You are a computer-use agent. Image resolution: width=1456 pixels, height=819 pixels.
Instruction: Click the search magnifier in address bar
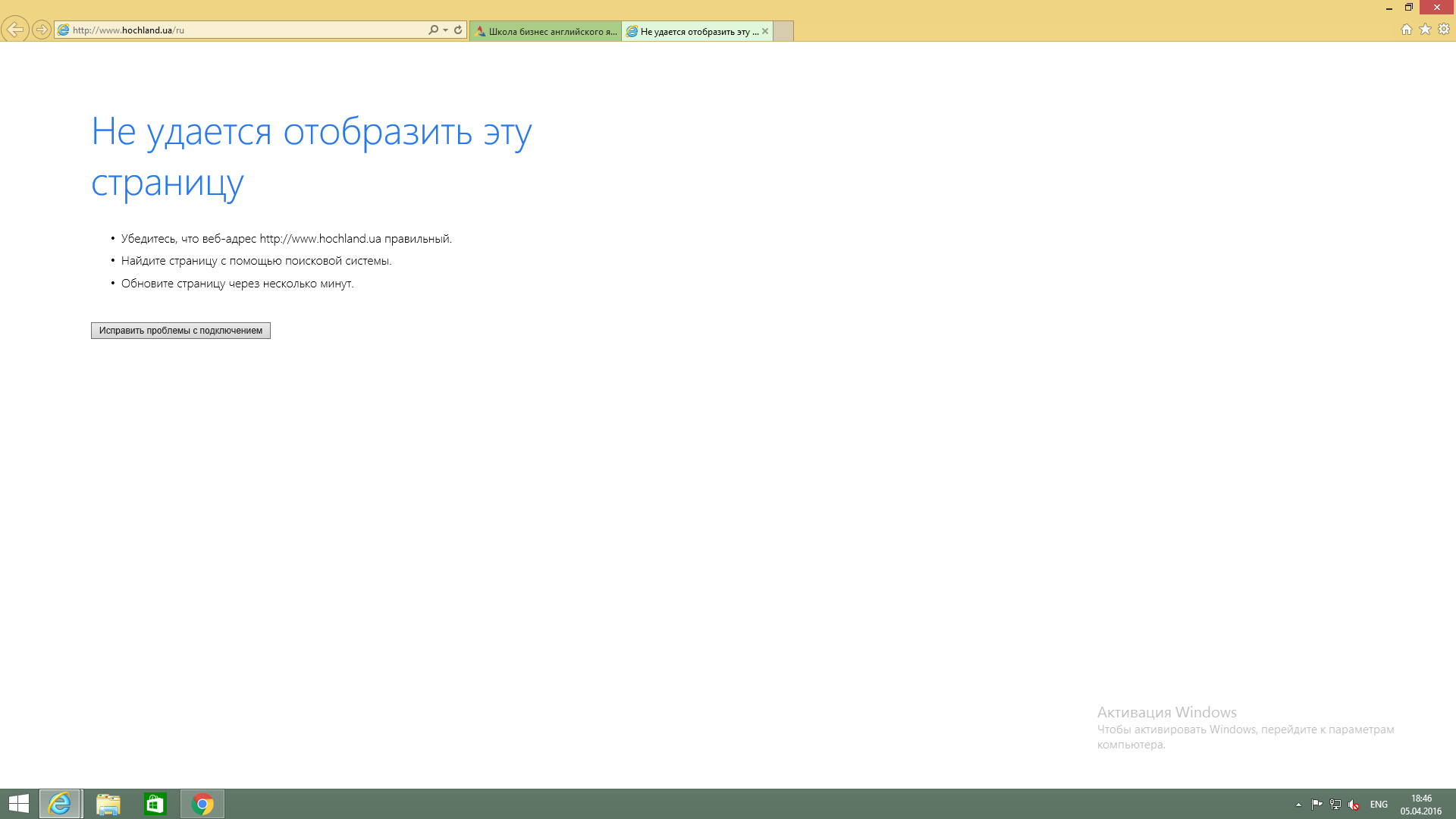(x=433, y=30)
